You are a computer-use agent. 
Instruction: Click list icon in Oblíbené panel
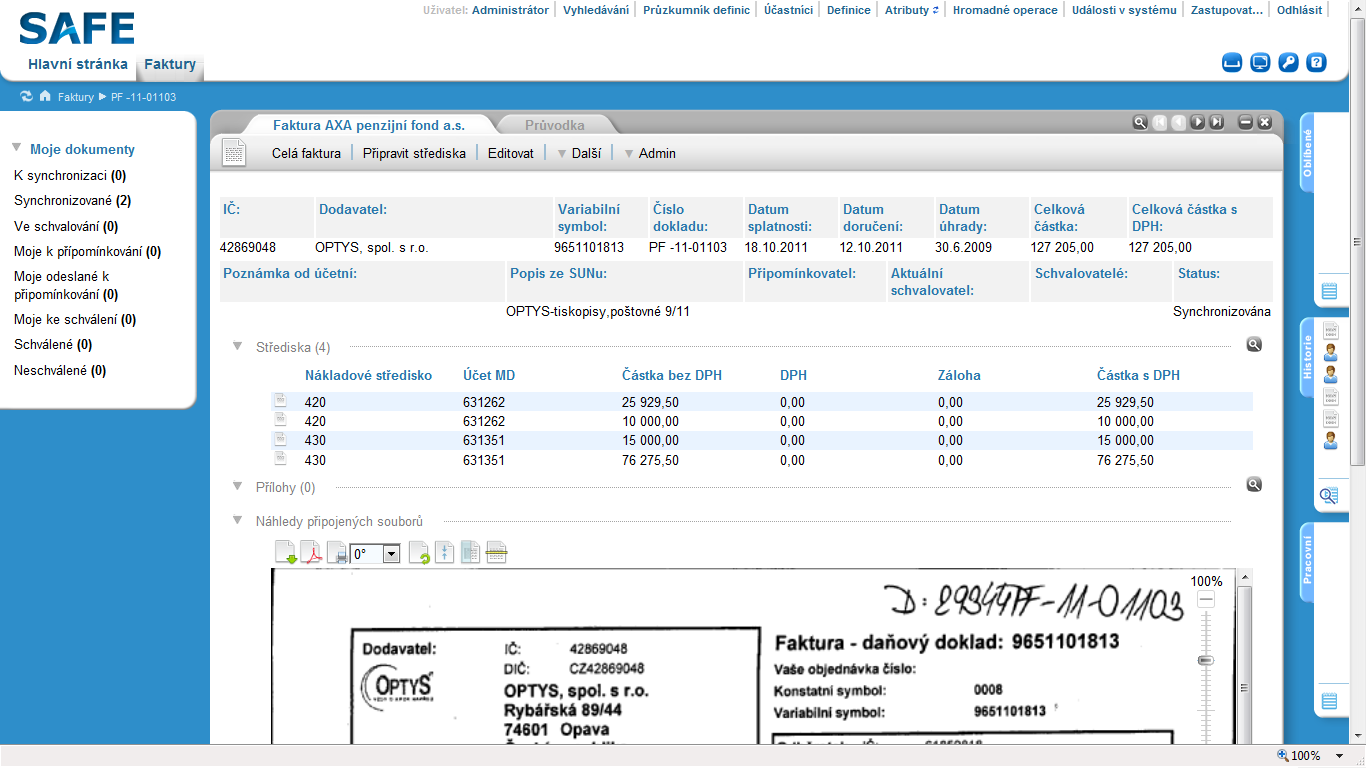coord(1329,291)
